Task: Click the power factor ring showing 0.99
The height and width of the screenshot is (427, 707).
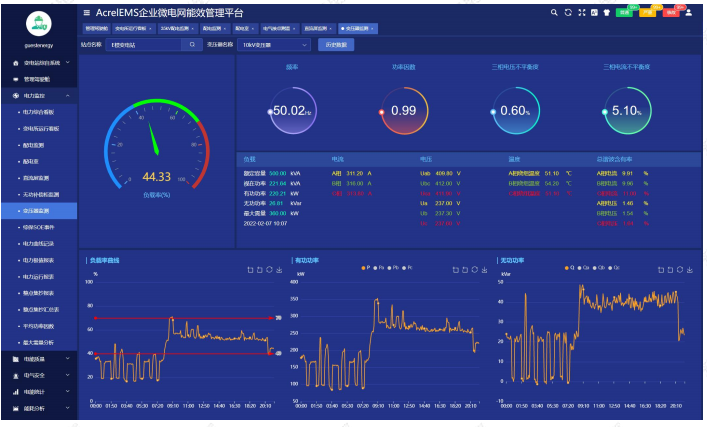Action: point(404,110)
